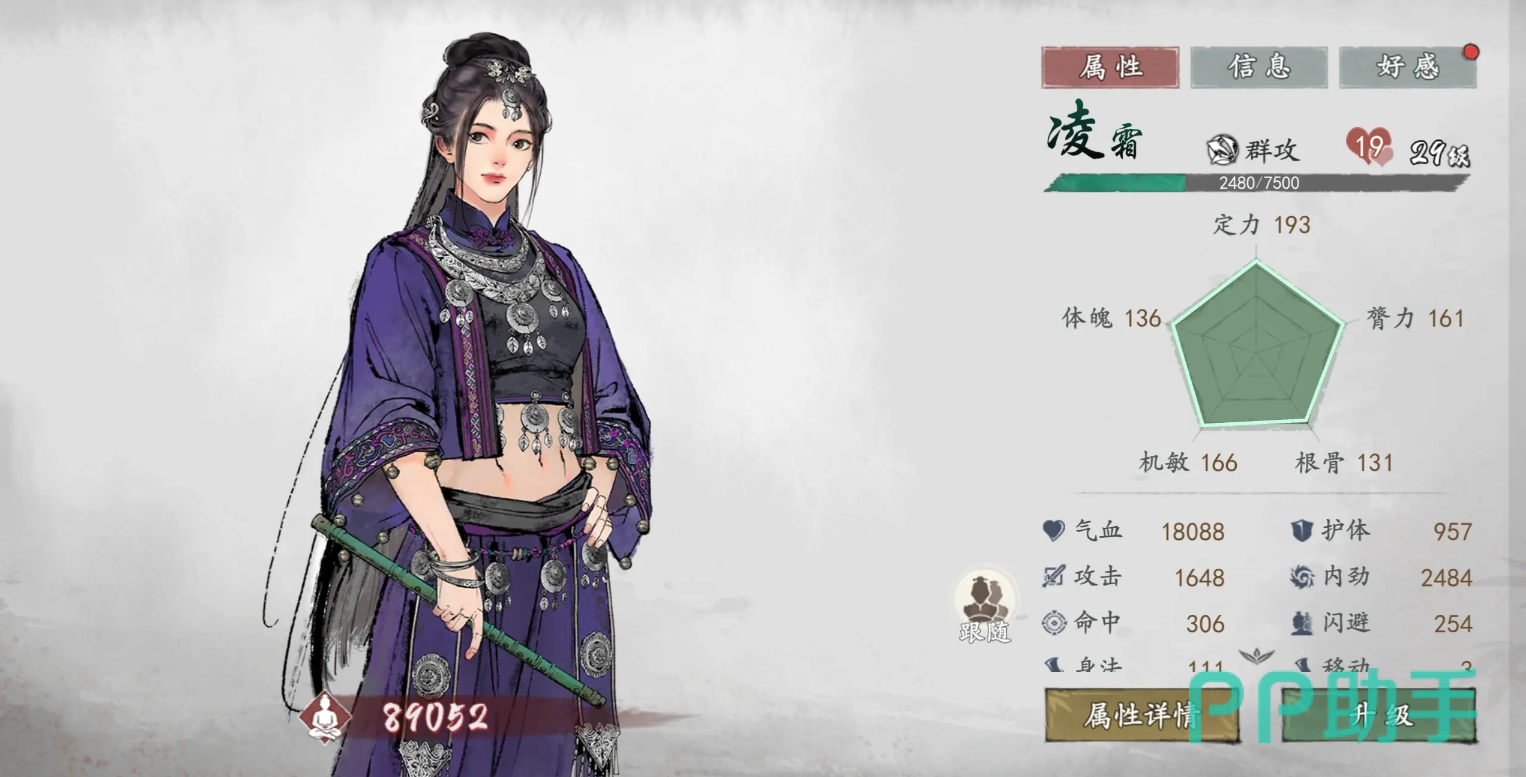Screen dimensions: 1526x777
Task: Open the 信息 tab
Action: (x=1259, y=67)
